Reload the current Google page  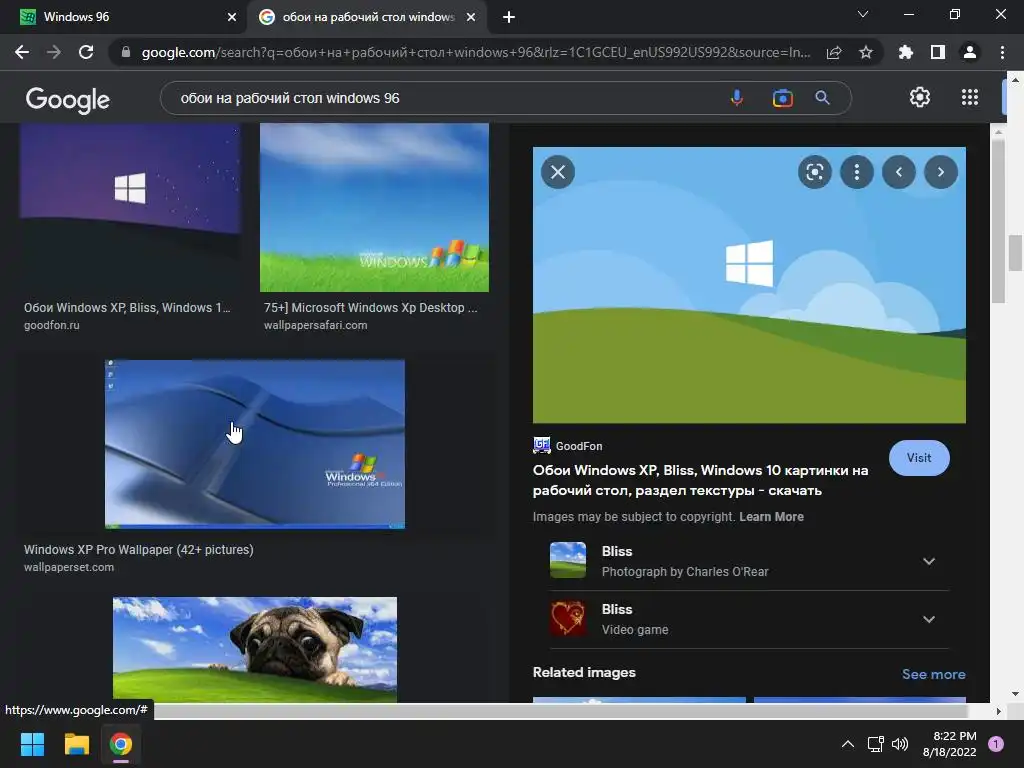86,52
